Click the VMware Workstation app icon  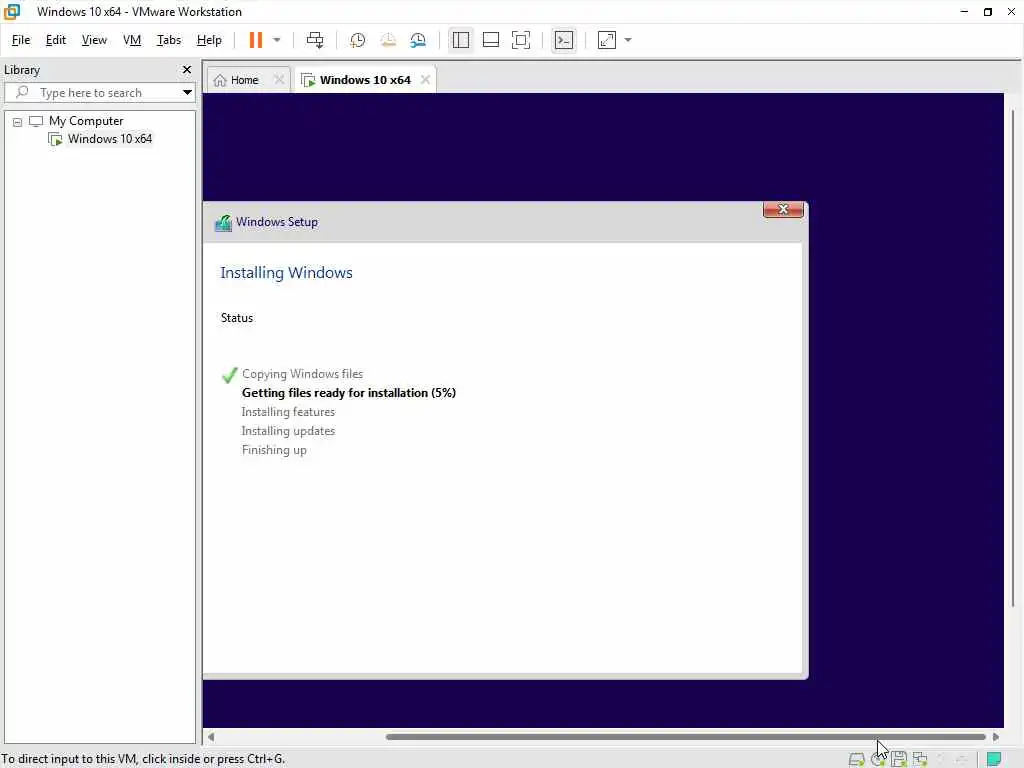[12, 12]
